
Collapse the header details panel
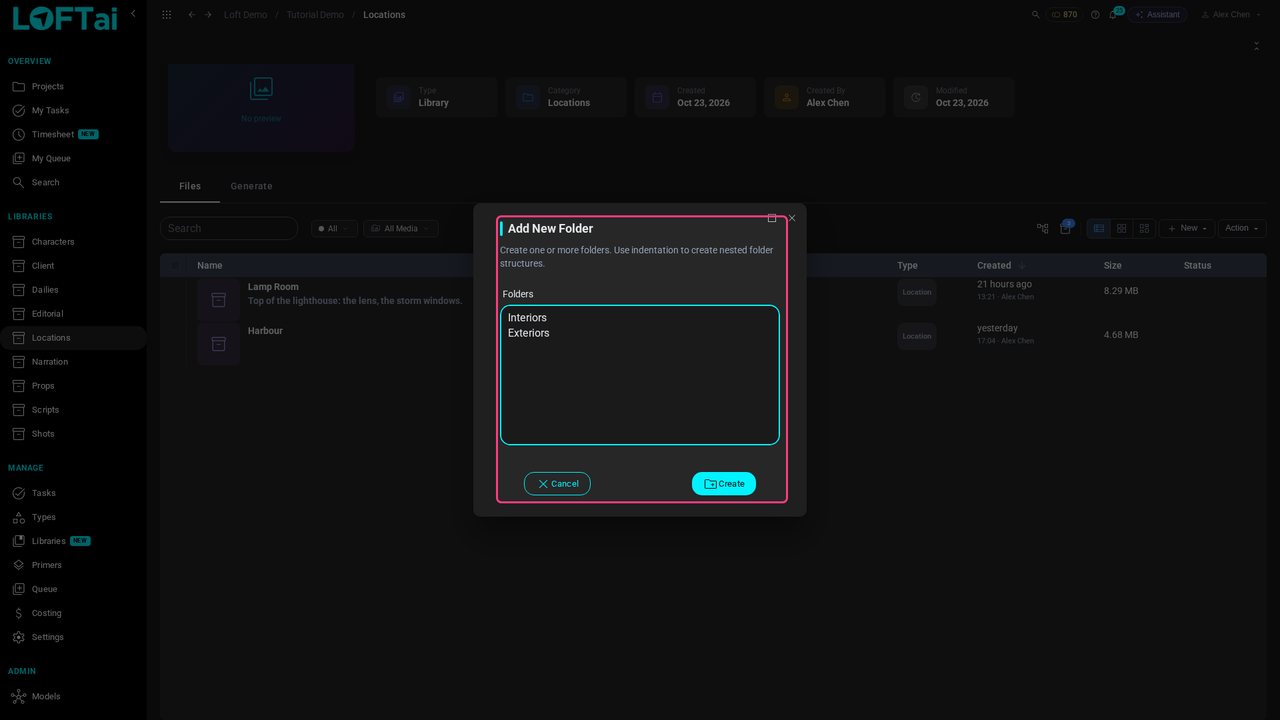1257,46
